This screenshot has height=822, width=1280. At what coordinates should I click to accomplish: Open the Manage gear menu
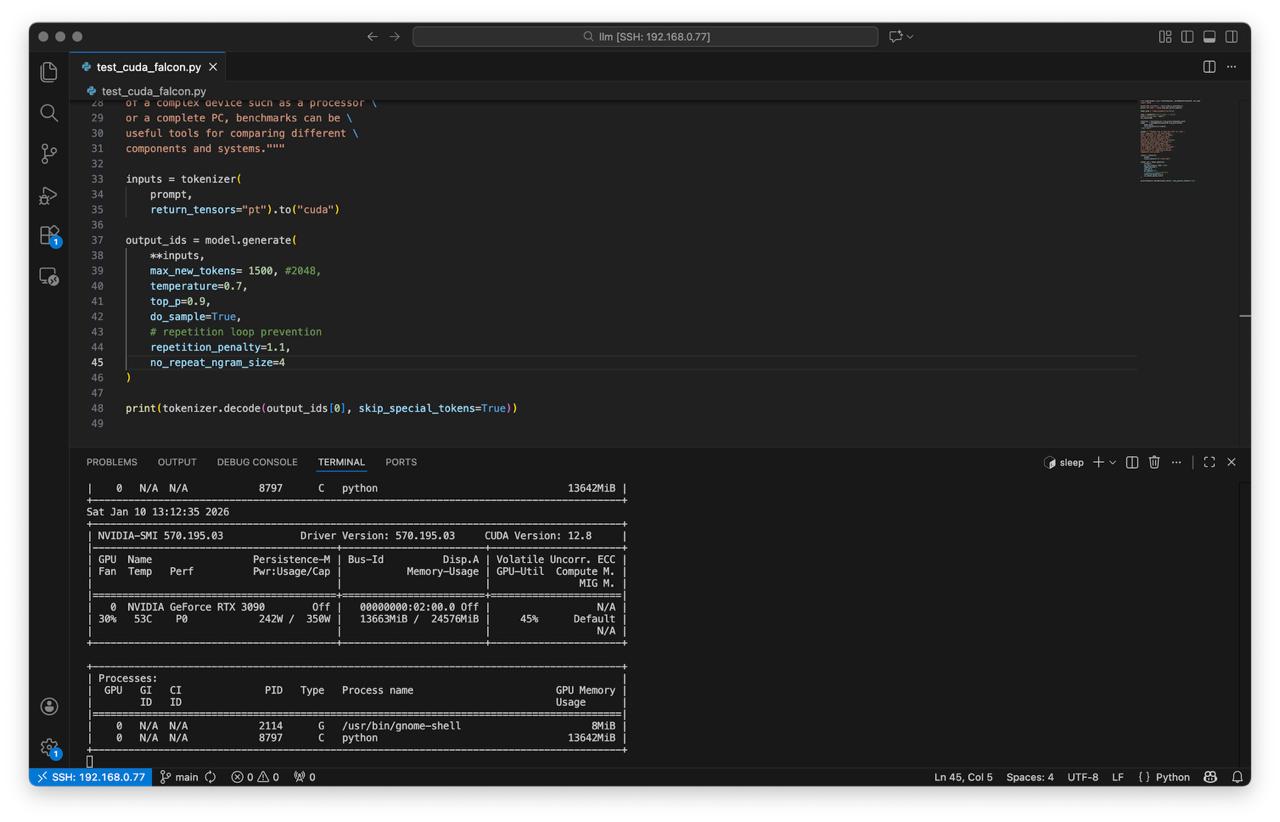49,747
